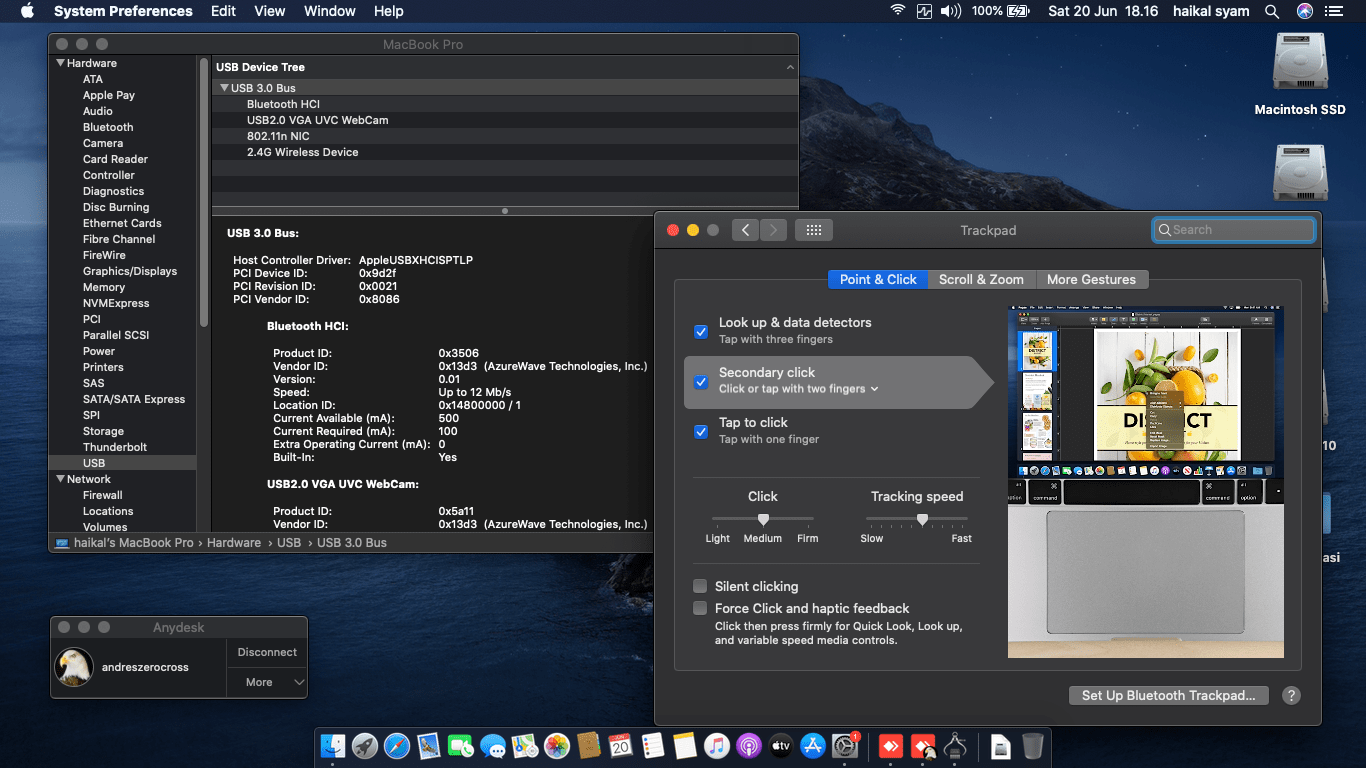Select Bluetooth in Hardware sidebar
Screen dimensions: 1366x768
108,127
